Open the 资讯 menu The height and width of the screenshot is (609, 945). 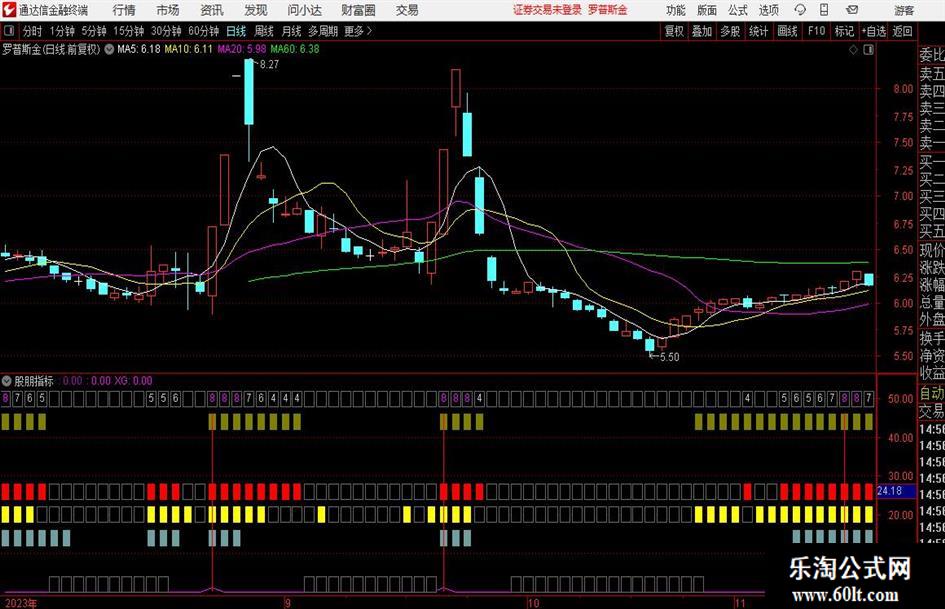[x=212, y=10]
